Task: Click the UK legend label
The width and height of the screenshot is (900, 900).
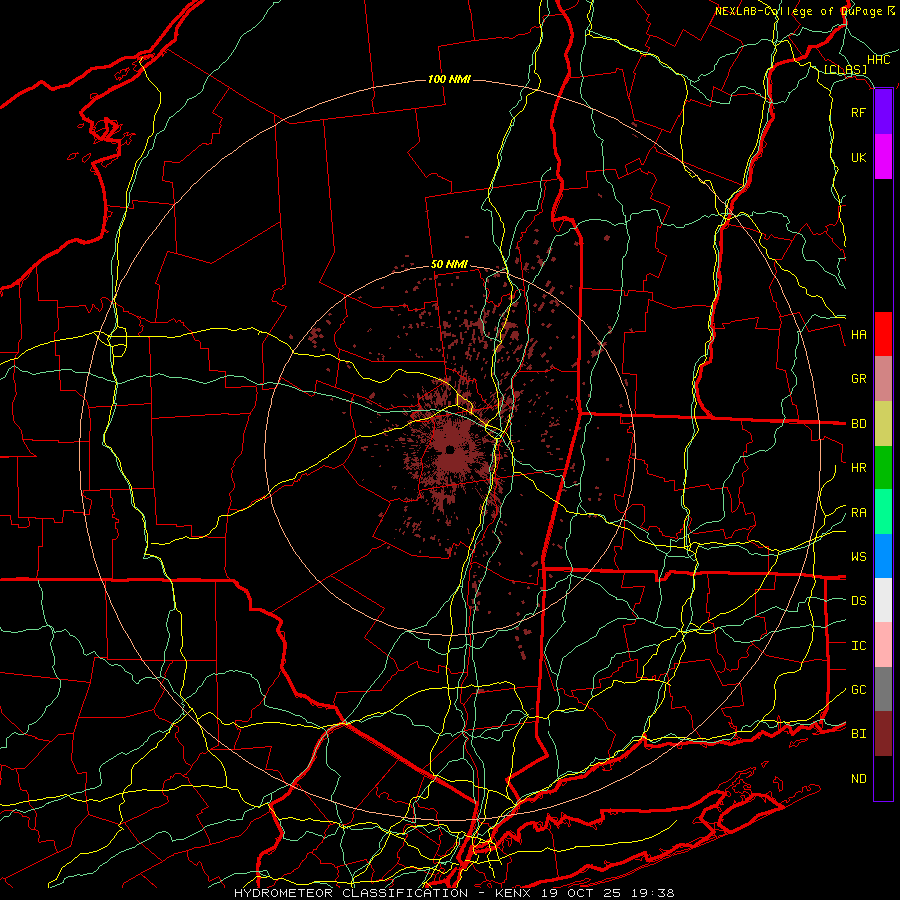Action: tap(858, 157)
